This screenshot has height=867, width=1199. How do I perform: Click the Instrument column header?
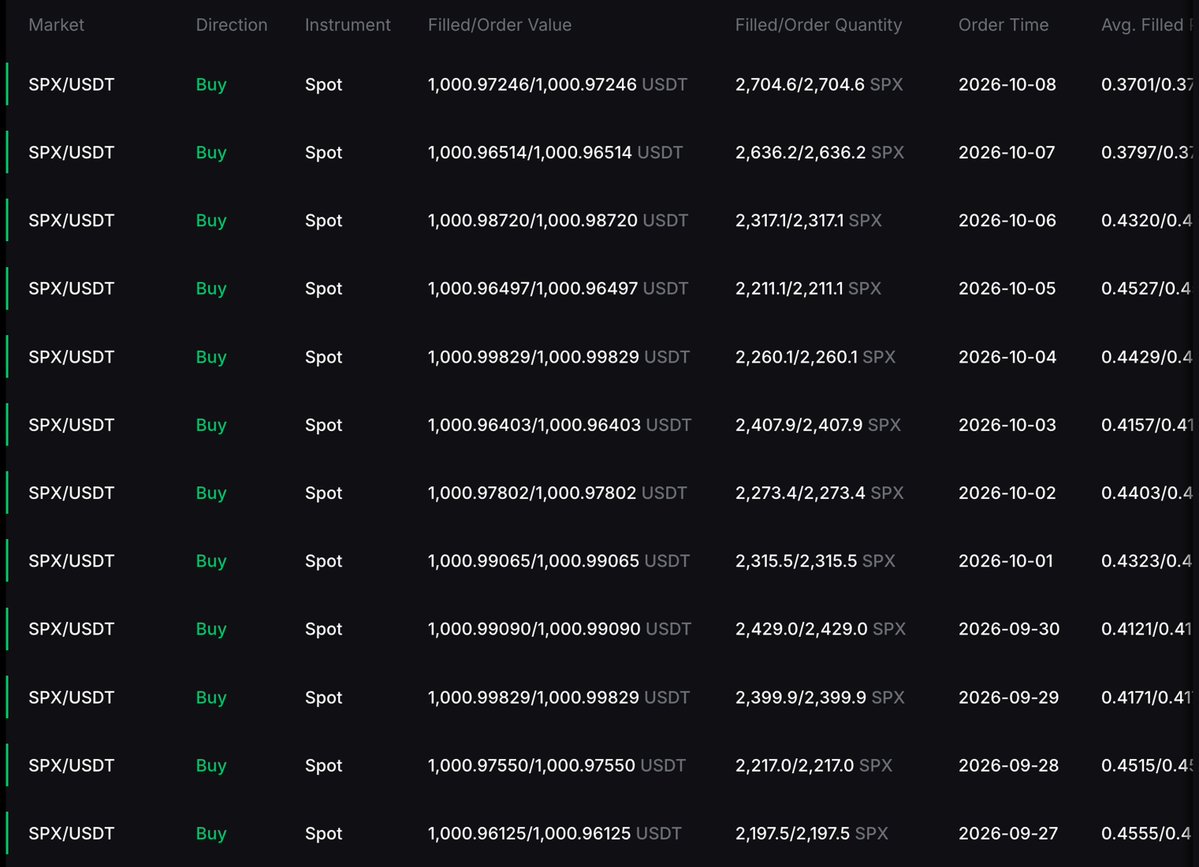tap(347, 25)
